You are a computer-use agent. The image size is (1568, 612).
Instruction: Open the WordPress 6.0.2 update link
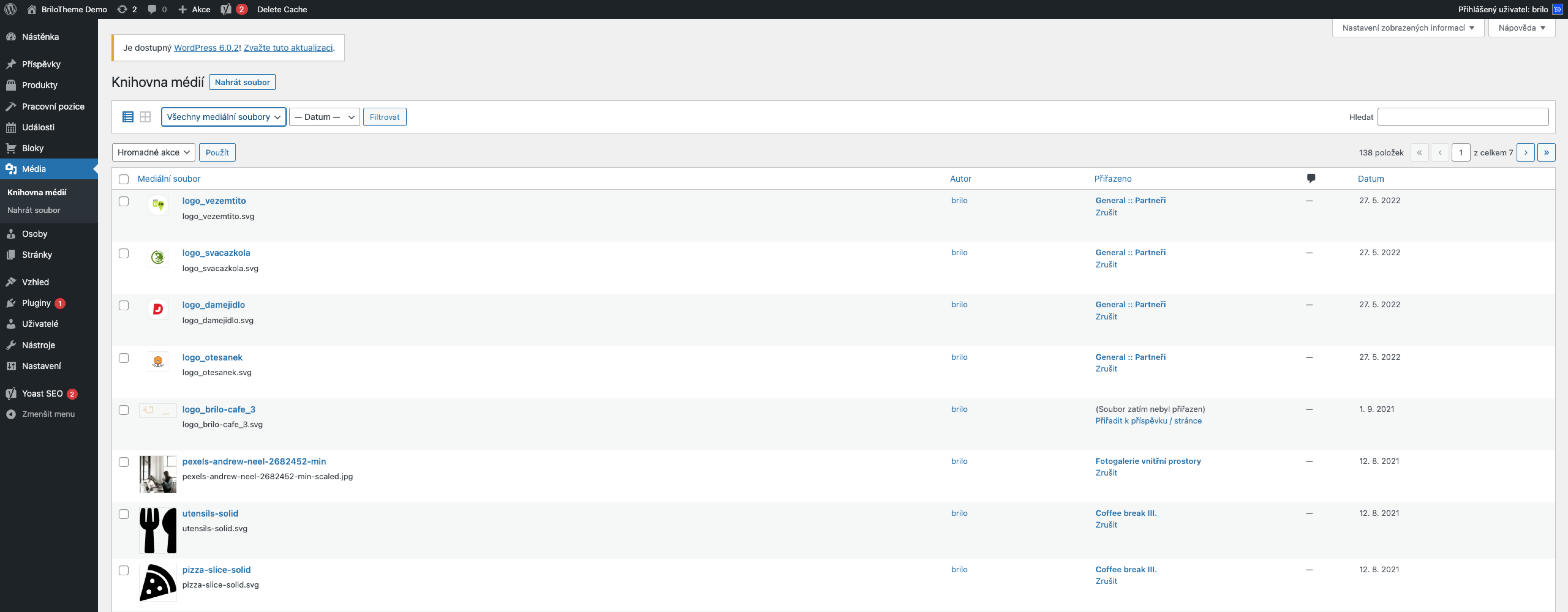point(206,47)
